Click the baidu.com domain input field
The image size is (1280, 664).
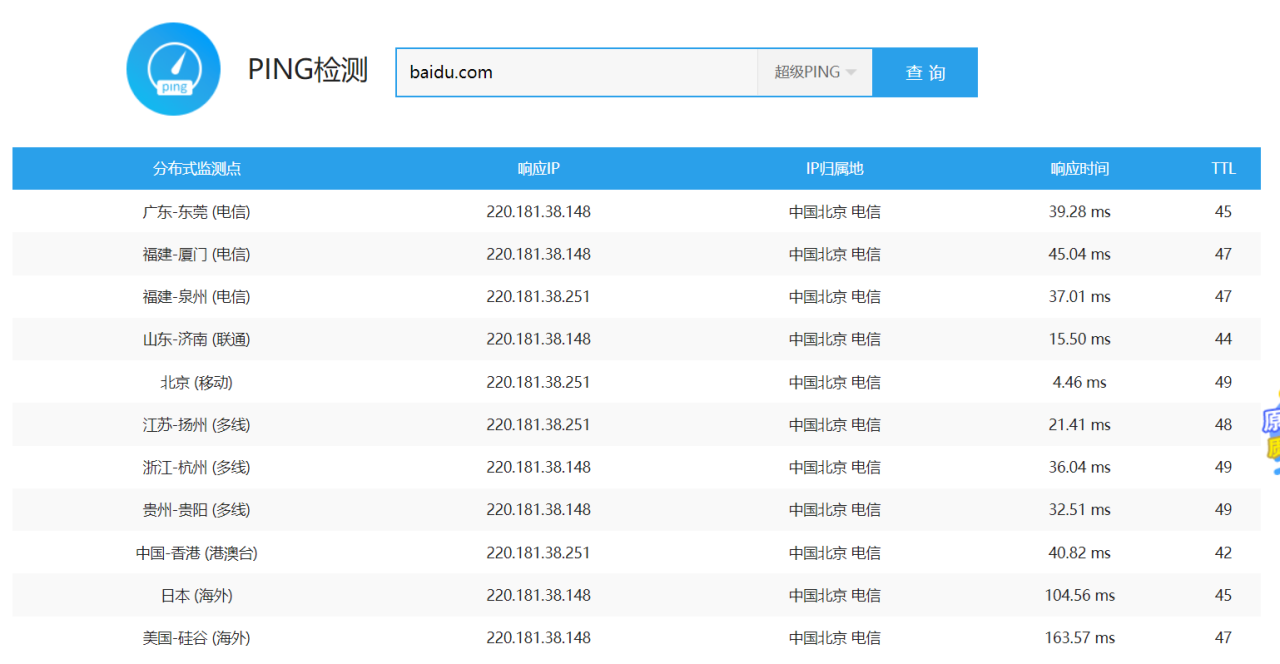pyautogui.click(x=576, y=72)
